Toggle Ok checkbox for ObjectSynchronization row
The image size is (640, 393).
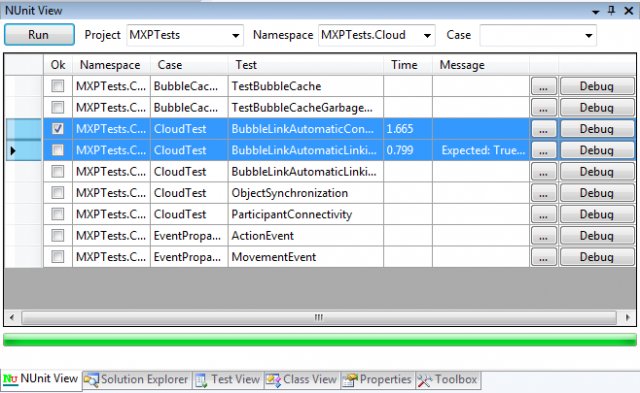tap(58, 193)
